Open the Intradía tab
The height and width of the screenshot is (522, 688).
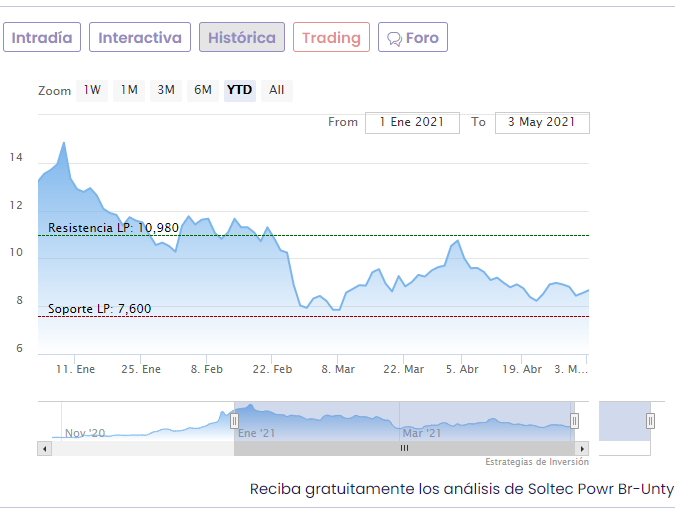[x=41, y=38]
